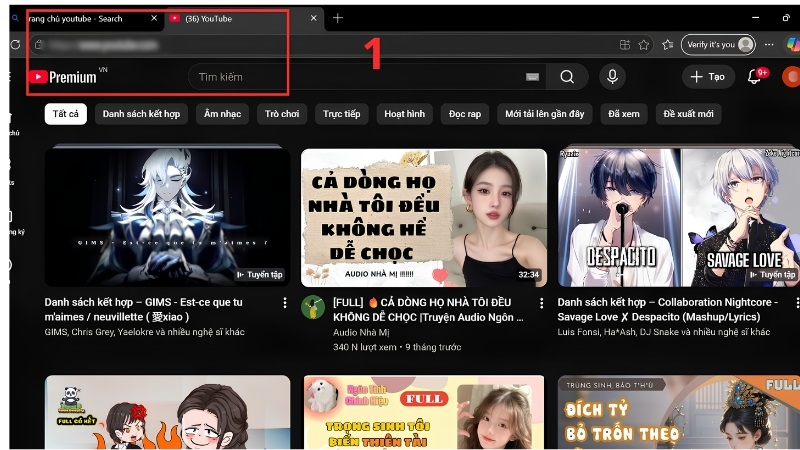Click Verify it's you profile button
This screenshot has width=800, height=450.
(718, 45)
